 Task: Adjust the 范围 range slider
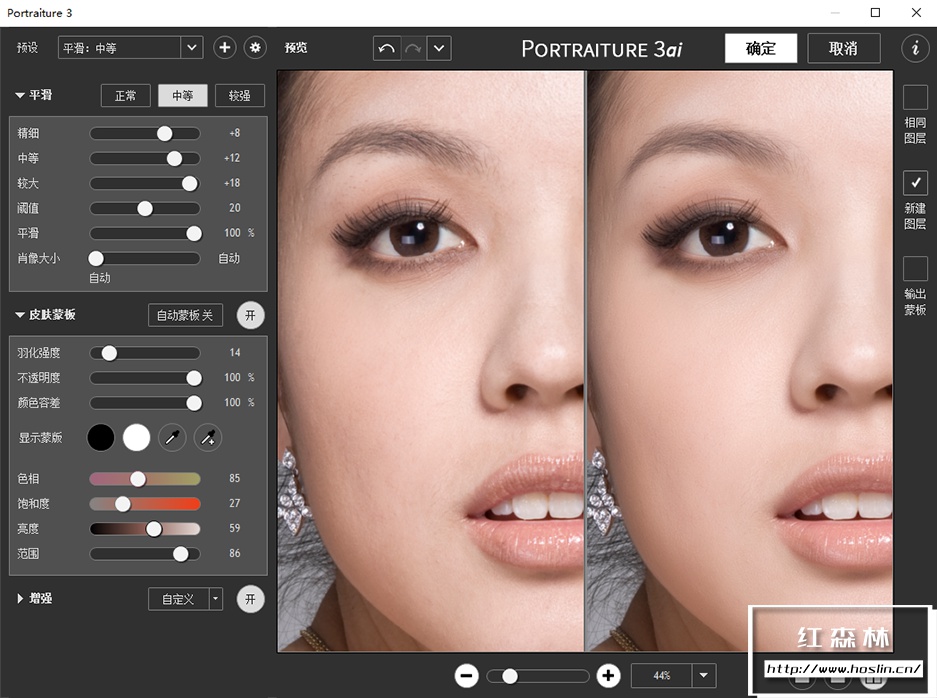[x=145, y=554]
